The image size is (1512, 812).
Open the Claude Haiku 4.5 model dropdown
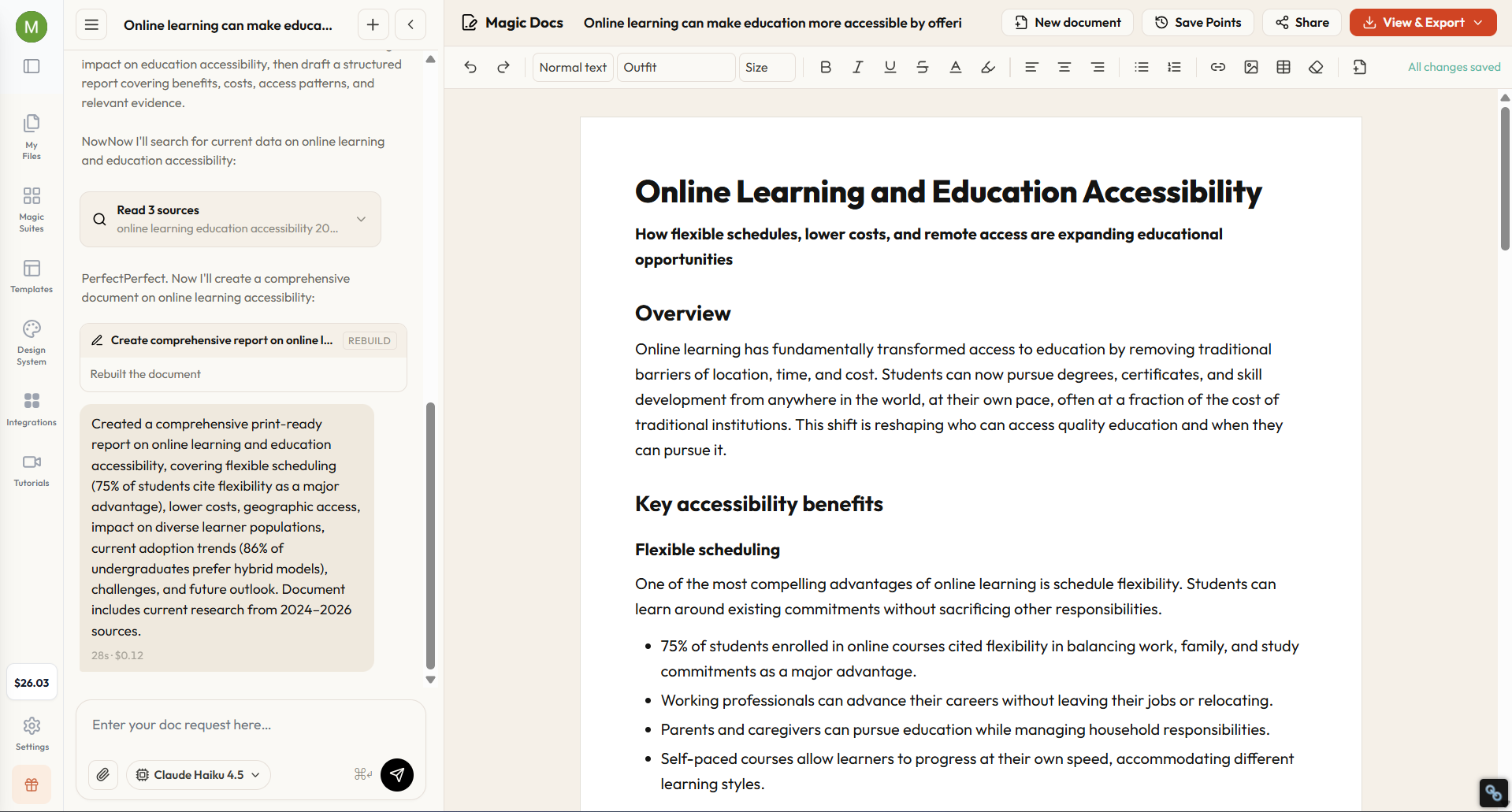(198, 775)
